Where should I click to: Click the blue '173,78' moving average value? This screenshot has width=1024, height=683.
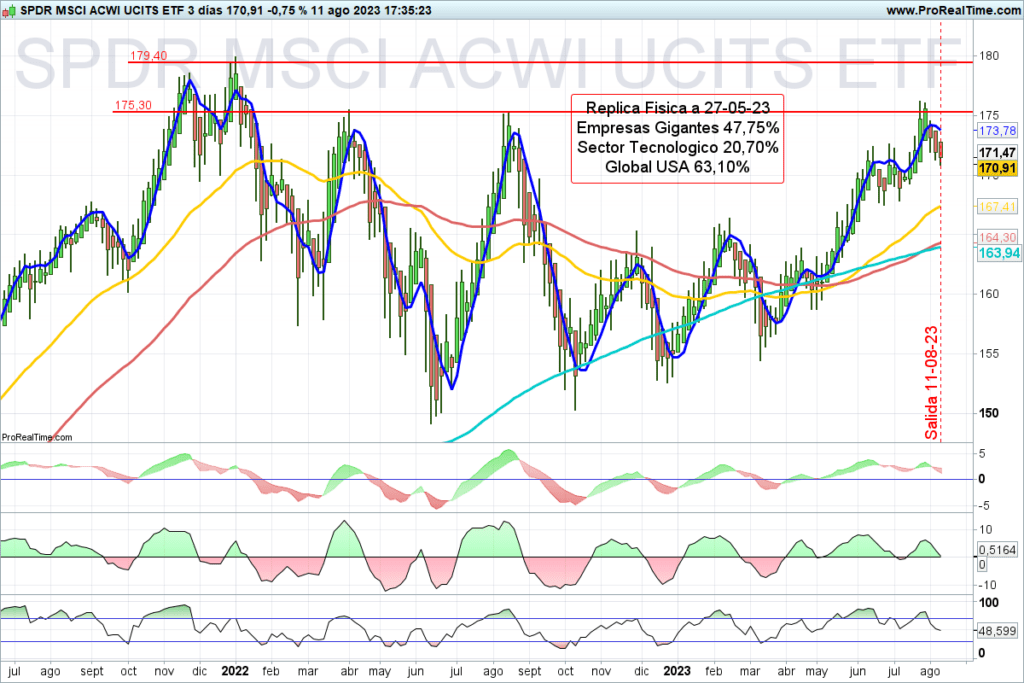tap(997, 131)
